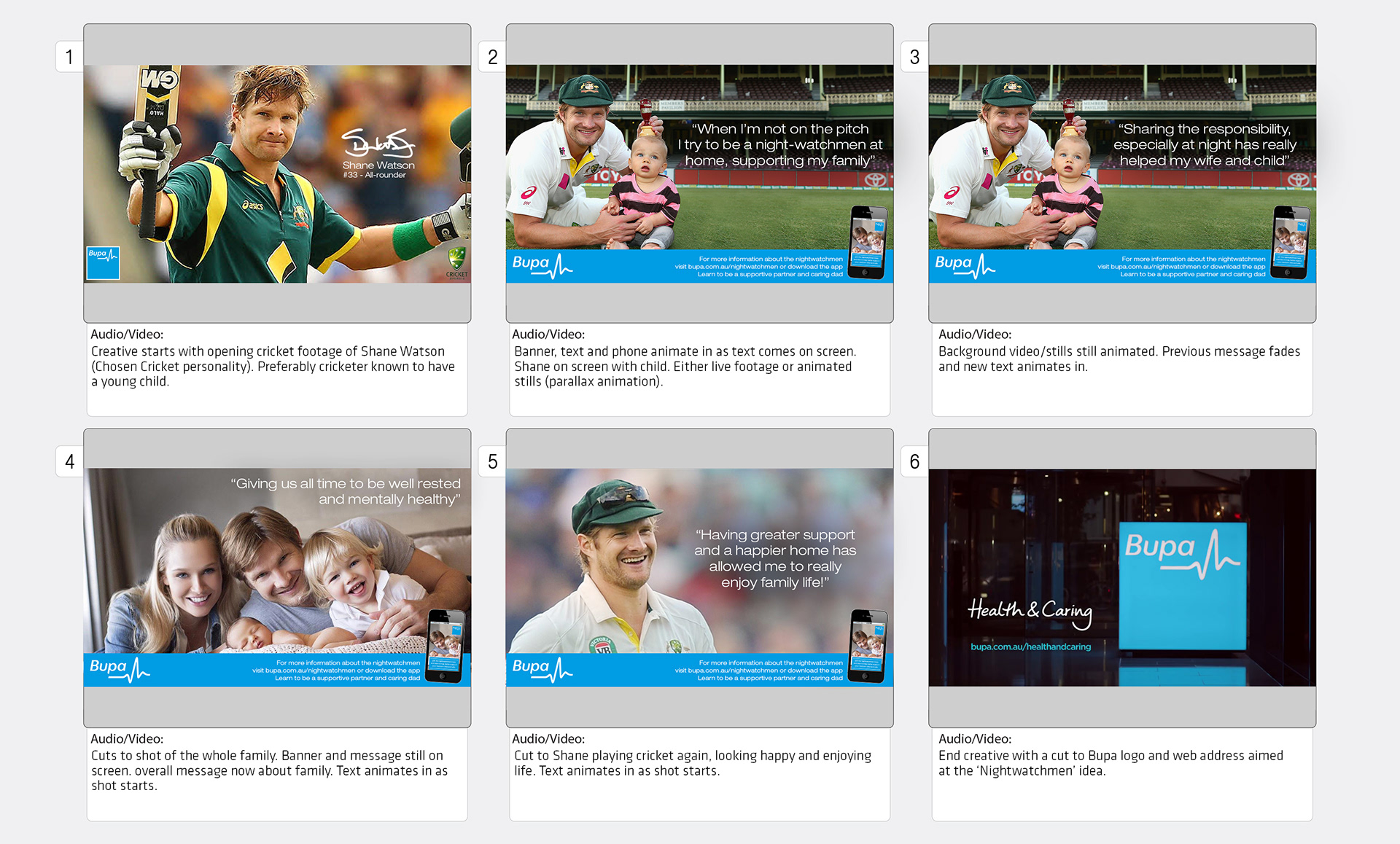Click the 'Audio/Video:' heading under frame 5
This screenshot has width=1400, height=844.
point(548,739)
